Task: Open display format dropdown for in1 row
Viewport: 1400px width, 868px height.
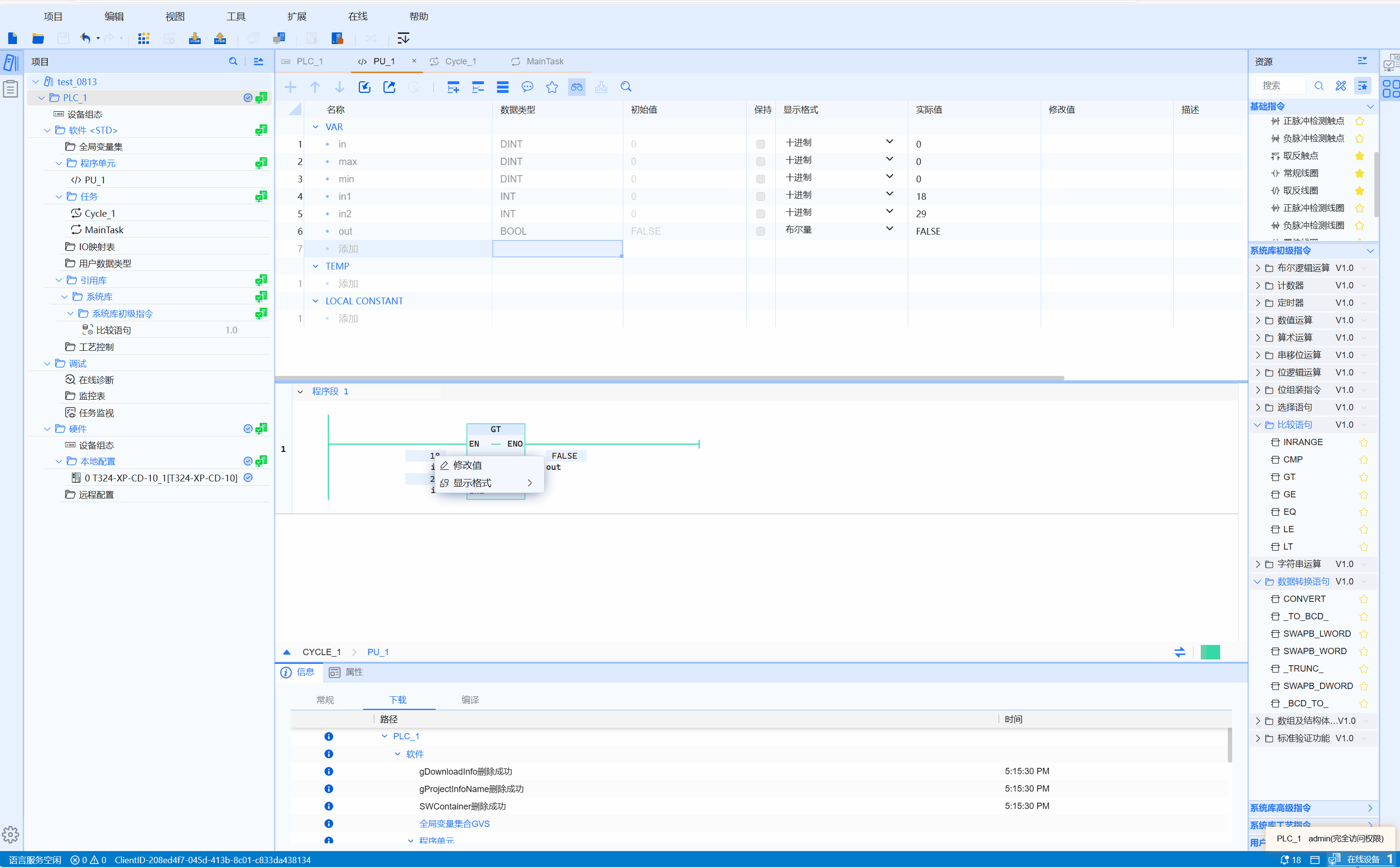Action: click(889, 195)
